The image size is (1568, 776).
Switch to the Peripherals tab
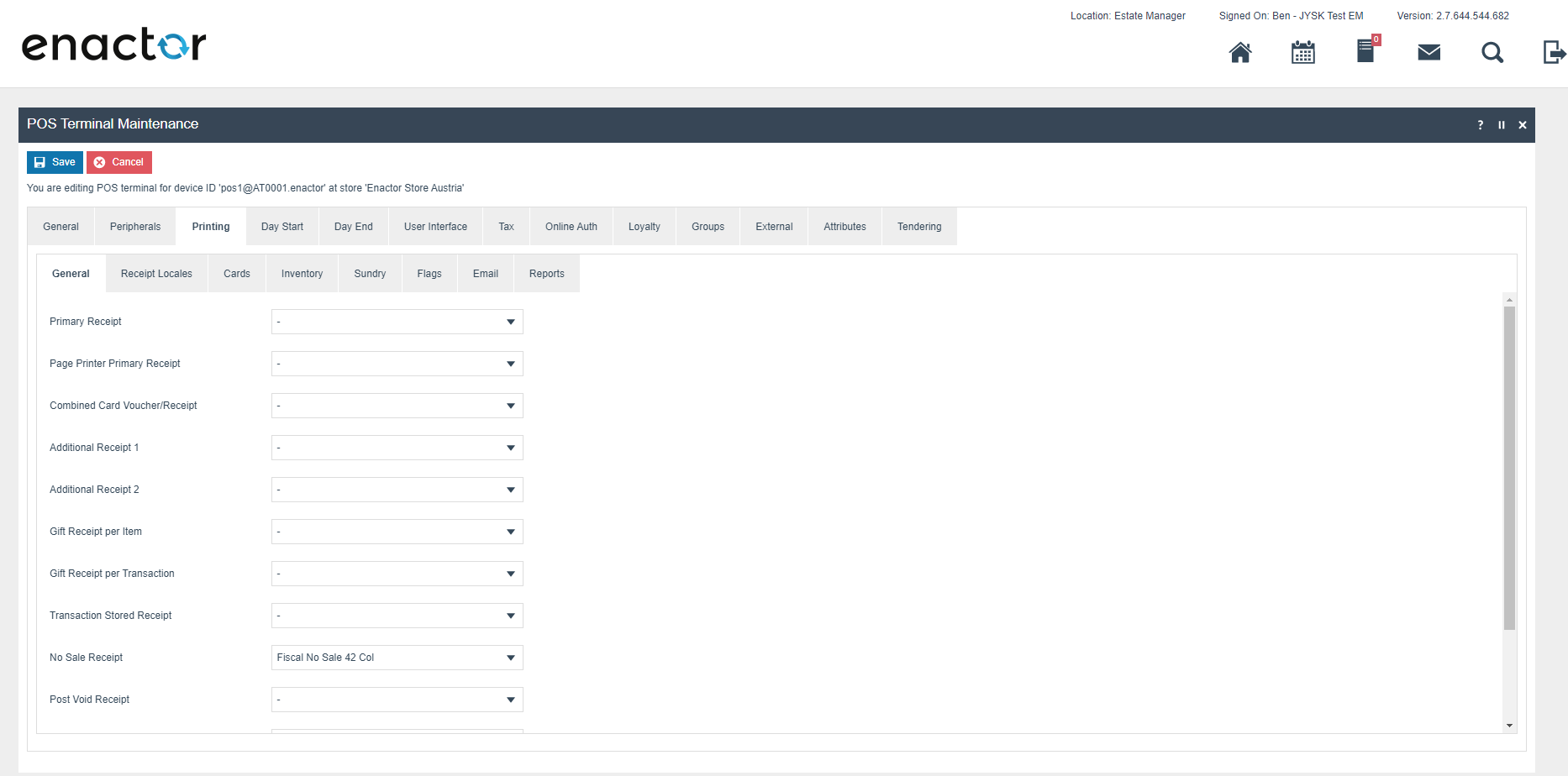click(x=134, y=227)
